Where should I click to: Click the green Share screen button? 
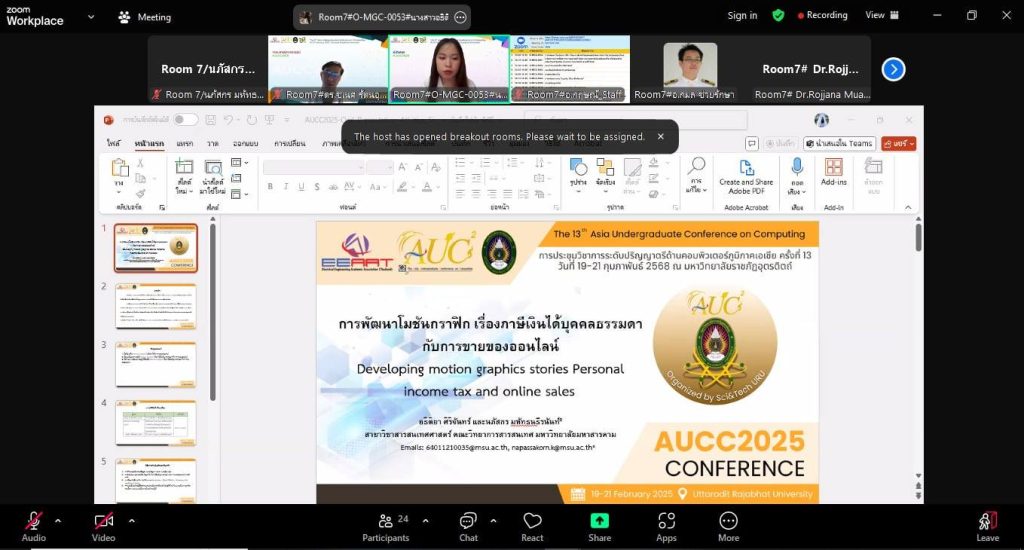pyautogui.click(x=600, y=526)
